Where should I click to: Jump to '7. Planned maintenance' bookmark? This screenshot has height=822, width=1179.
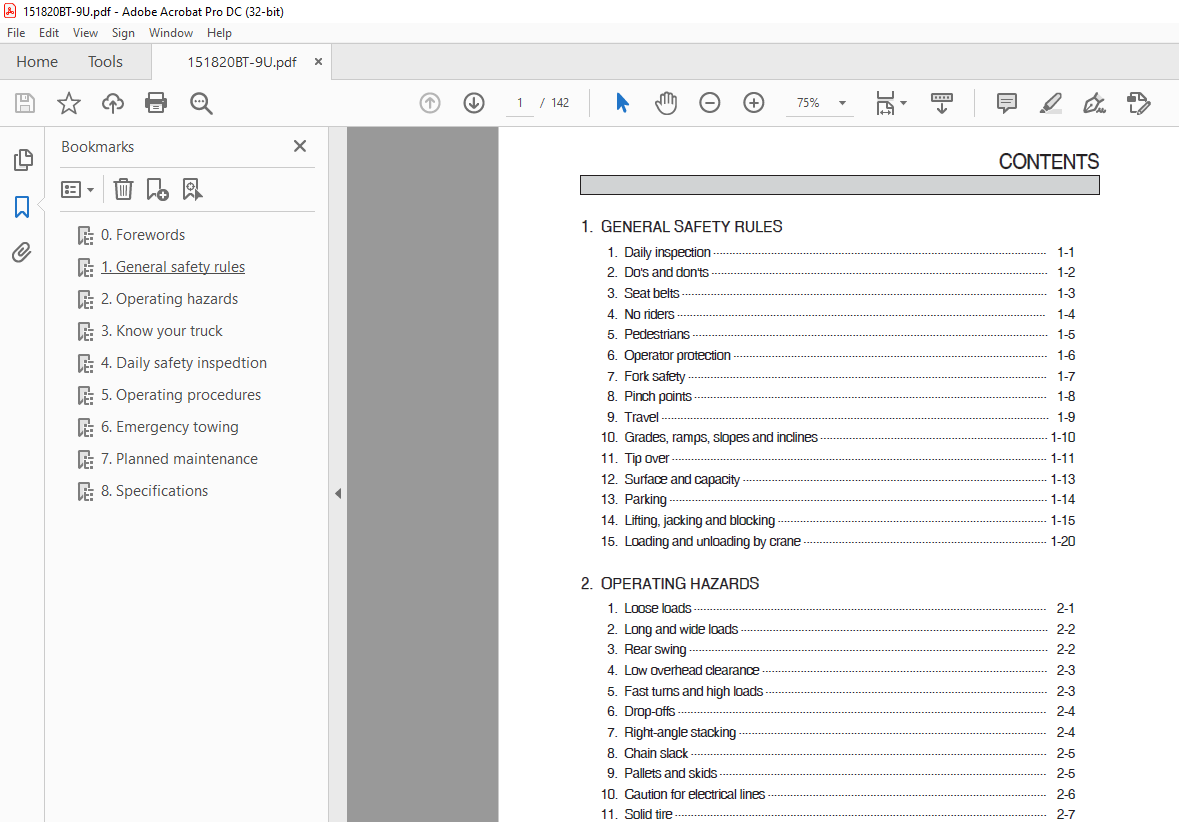[179, 459]
